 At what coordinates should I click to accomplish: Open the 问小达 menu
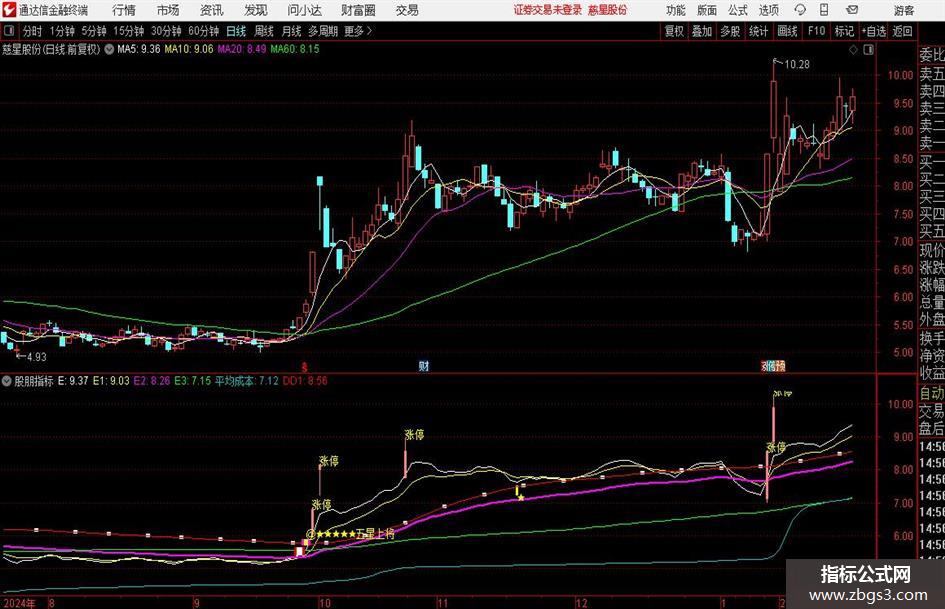(304, 10)
